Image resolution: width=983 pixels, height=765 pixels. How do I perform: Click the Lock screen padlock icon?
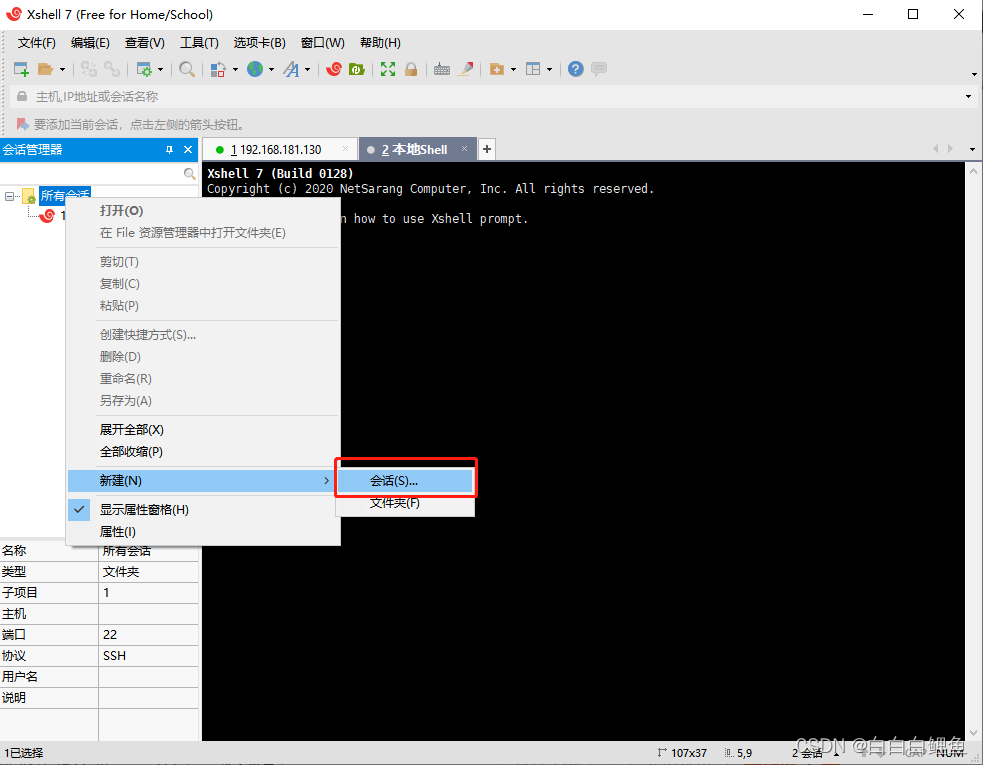[x=411, y=69]
